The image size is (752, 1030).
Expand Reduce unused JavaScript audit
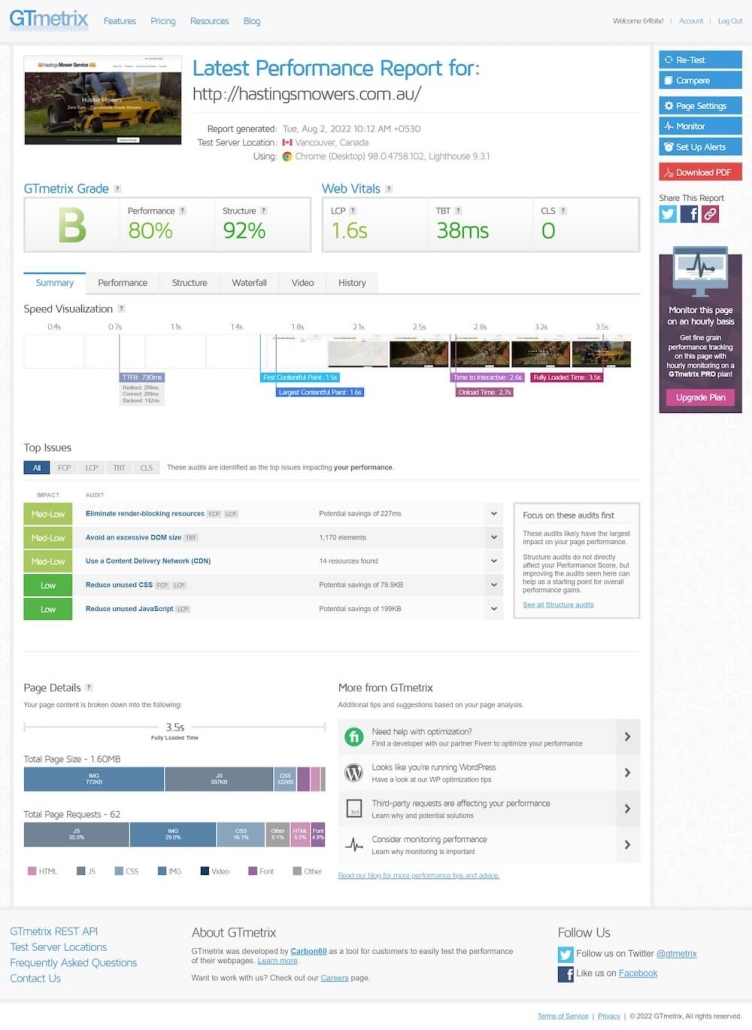point(494,609)
